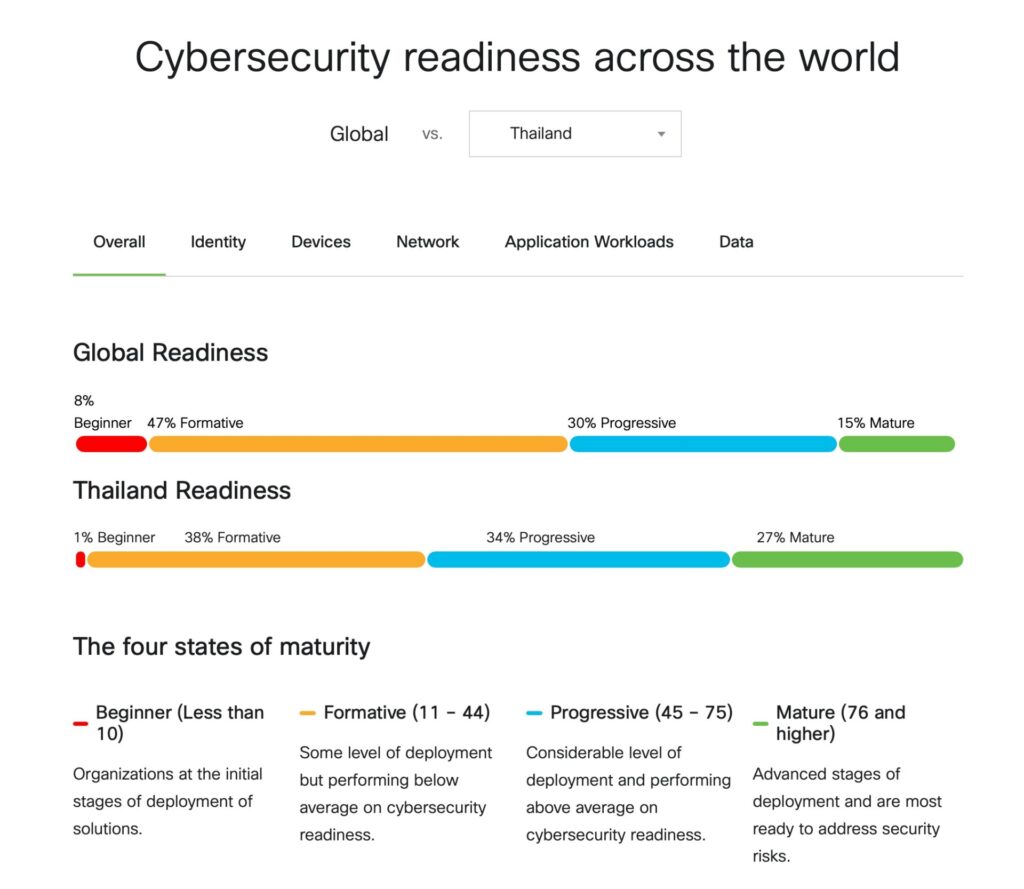Switch to the Data tab

pos(736,242)
